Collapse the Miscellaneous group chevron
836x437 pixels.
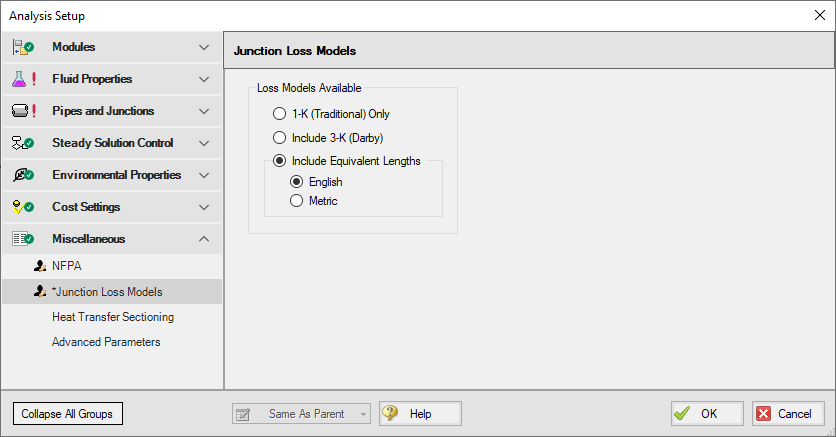point(204,239)
